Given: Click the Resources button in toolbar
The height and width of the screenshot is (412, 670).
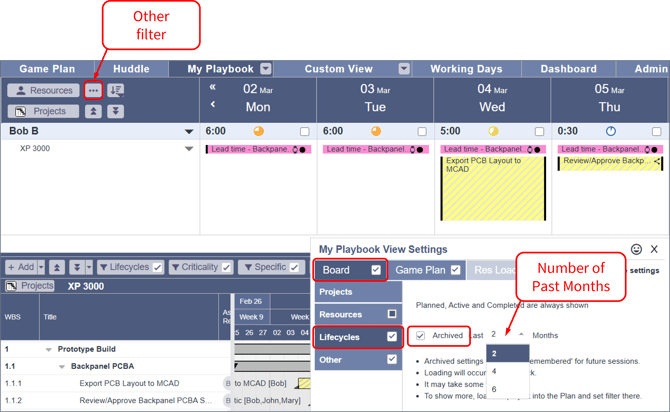Looking at the screenshot, I should [x=43, y=90].
